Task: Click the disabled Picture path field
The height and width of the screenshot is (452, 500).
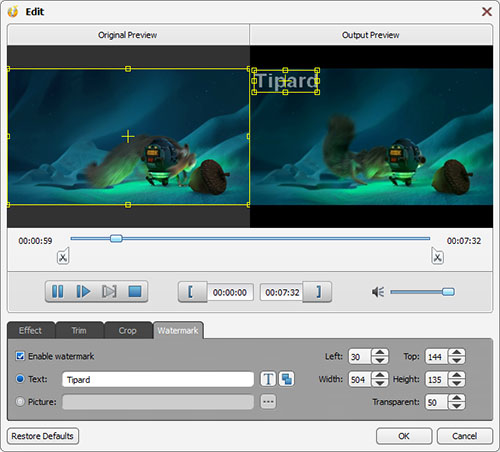Action: [x=158, y=402]
